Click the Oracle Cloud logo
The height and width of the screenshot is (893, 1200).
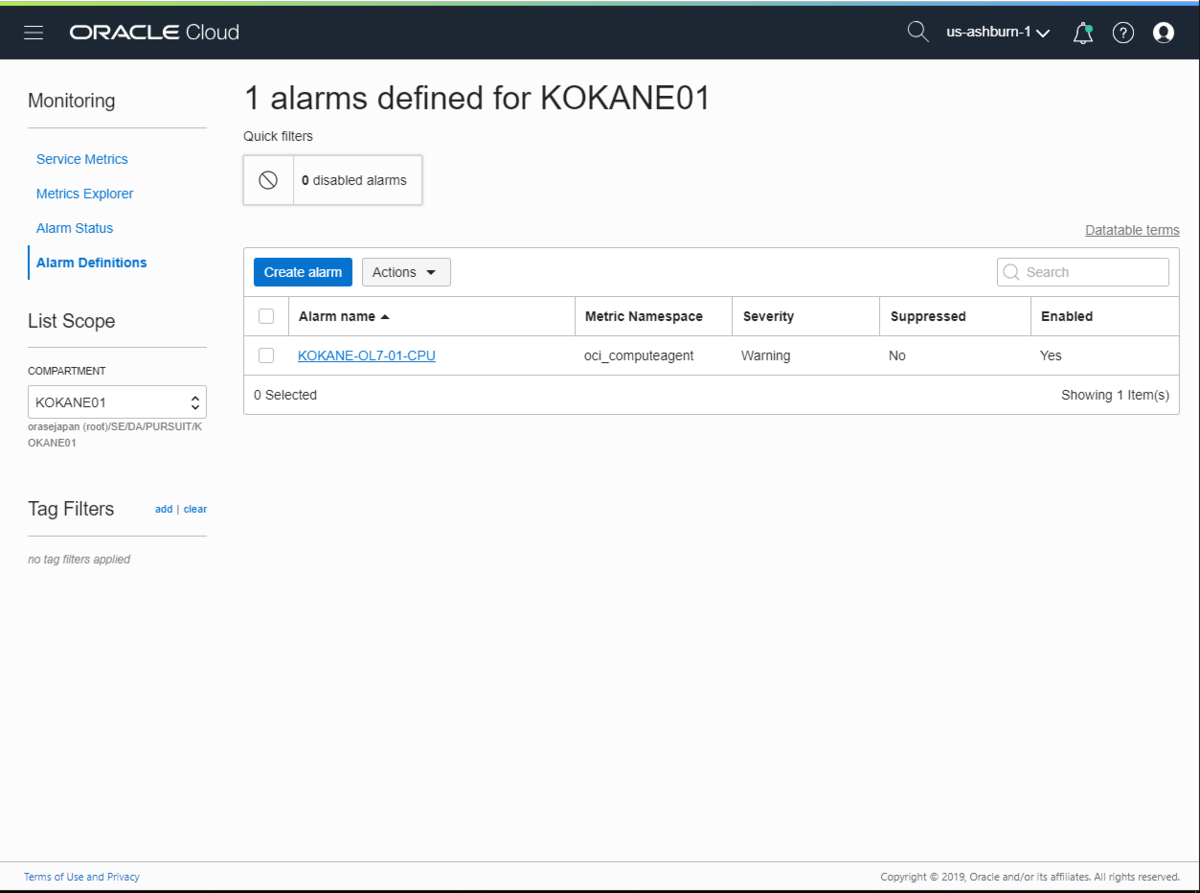pos(154,32)
